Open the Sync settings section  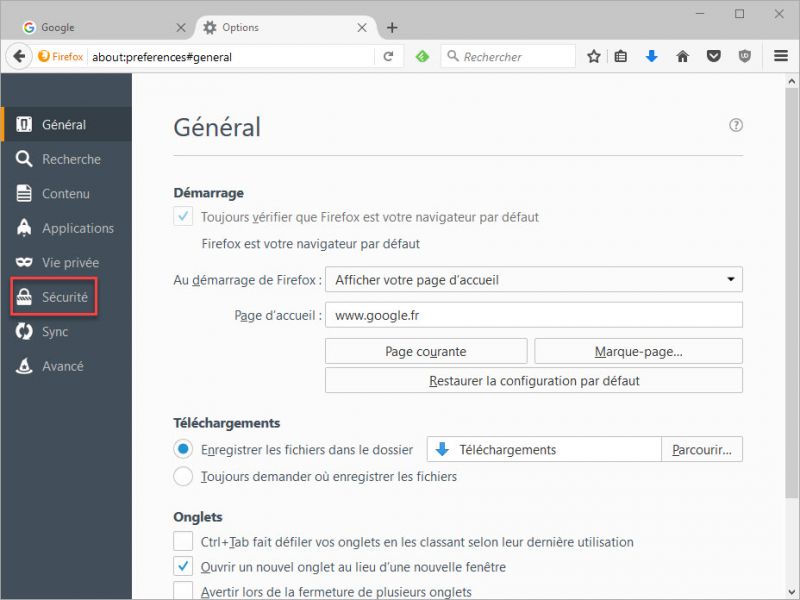point(66,332)
